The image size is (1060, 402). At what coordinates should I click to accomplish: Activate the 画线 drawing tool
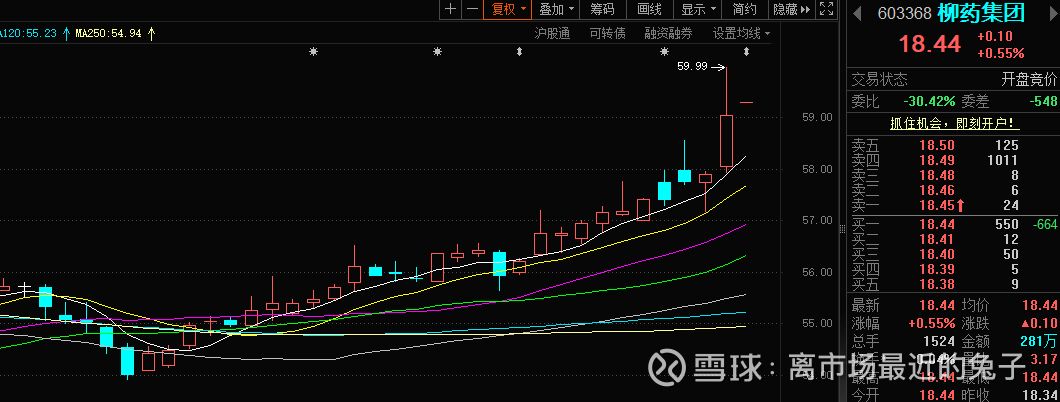click(x=649, y=9)
